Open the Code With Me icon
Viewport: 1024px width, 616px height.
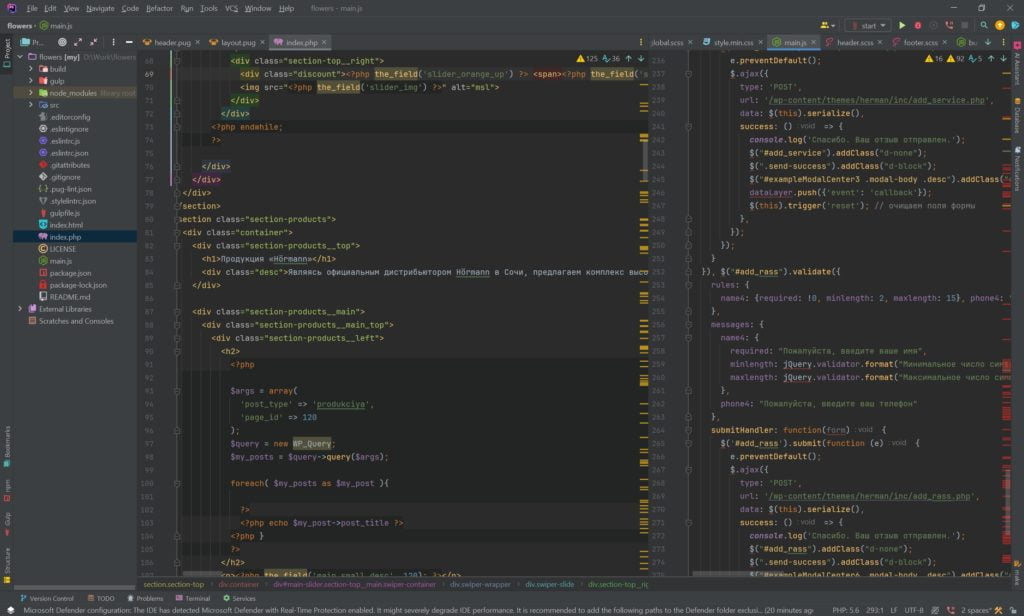tap(827, 25)
